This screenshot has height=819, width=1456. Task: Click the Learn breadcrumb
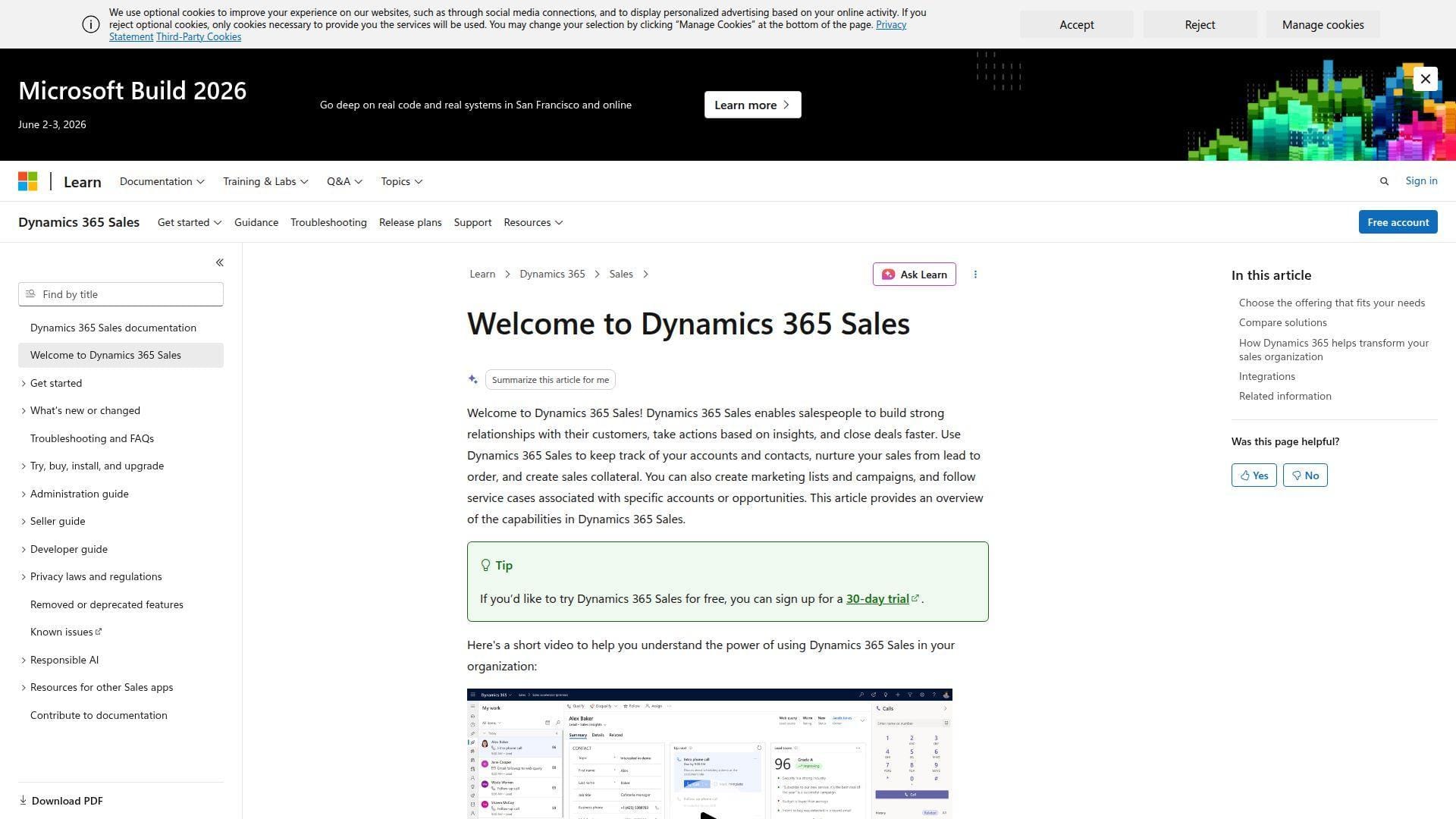point(482,274)
